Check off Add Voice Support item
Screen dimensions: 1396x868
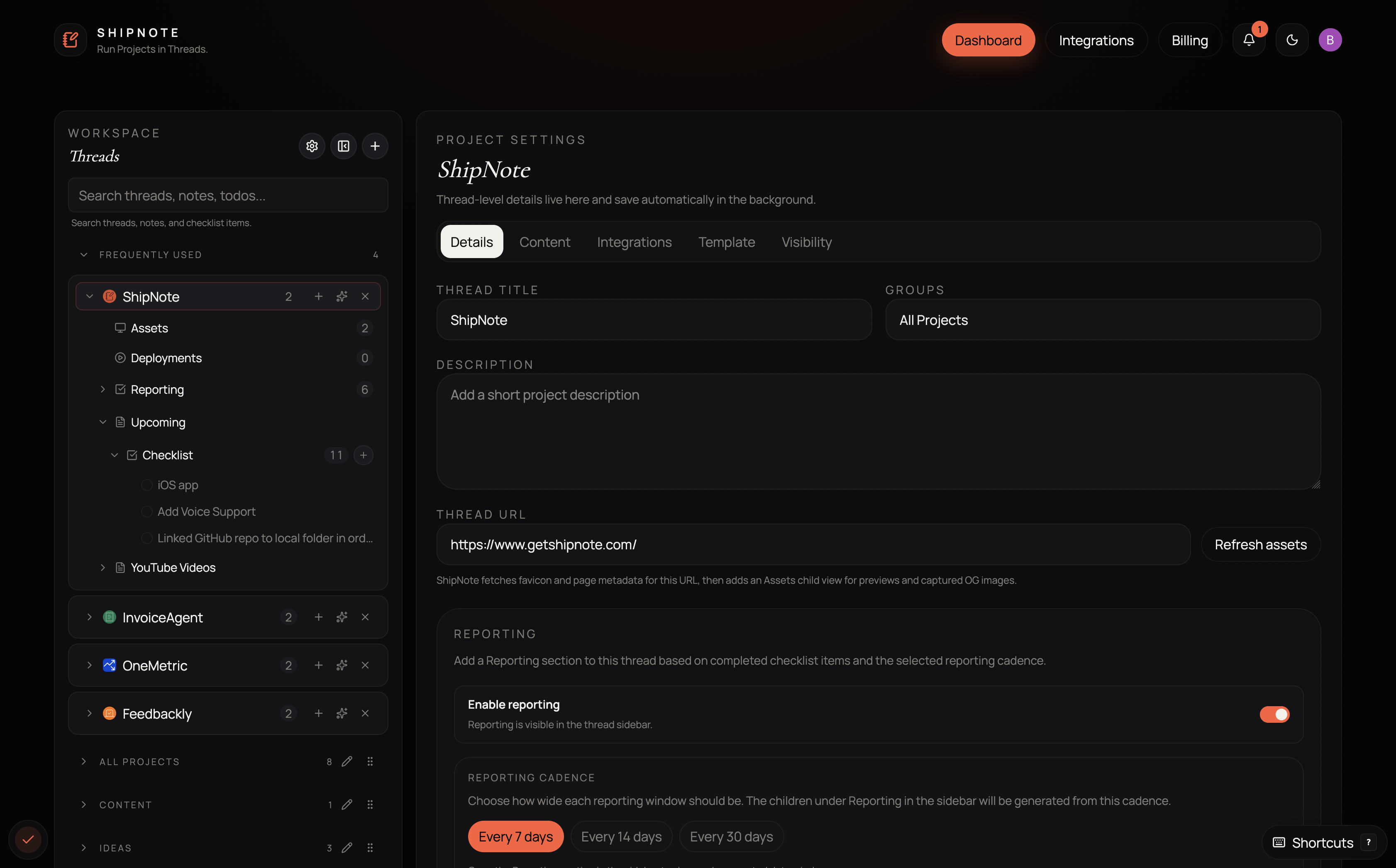pyautogui.click(x=147, y=512)
